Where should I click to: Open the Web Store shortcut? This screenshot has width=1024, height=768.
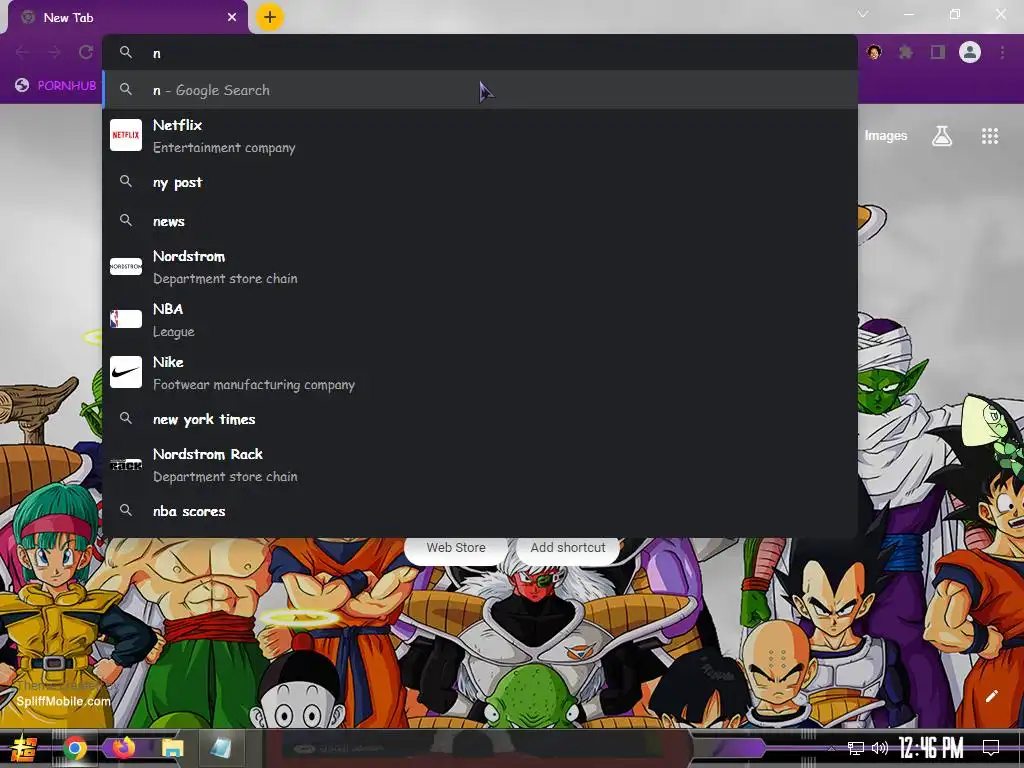click(x=456, y=547)
